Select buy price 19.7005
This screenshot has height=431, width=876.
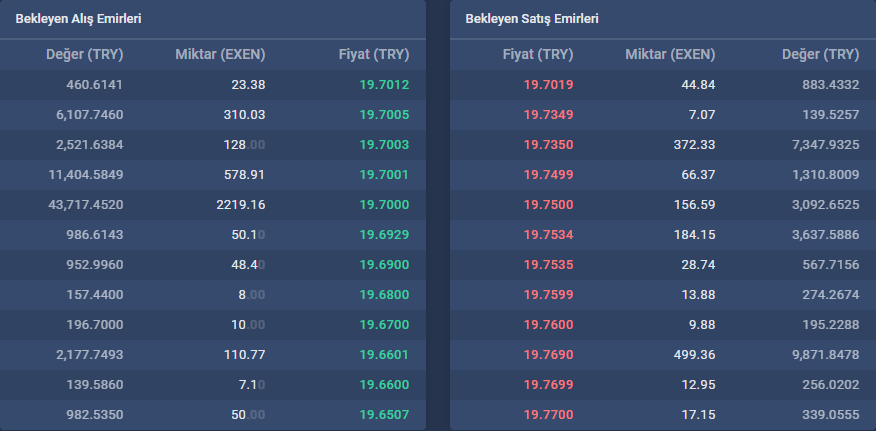384,115
